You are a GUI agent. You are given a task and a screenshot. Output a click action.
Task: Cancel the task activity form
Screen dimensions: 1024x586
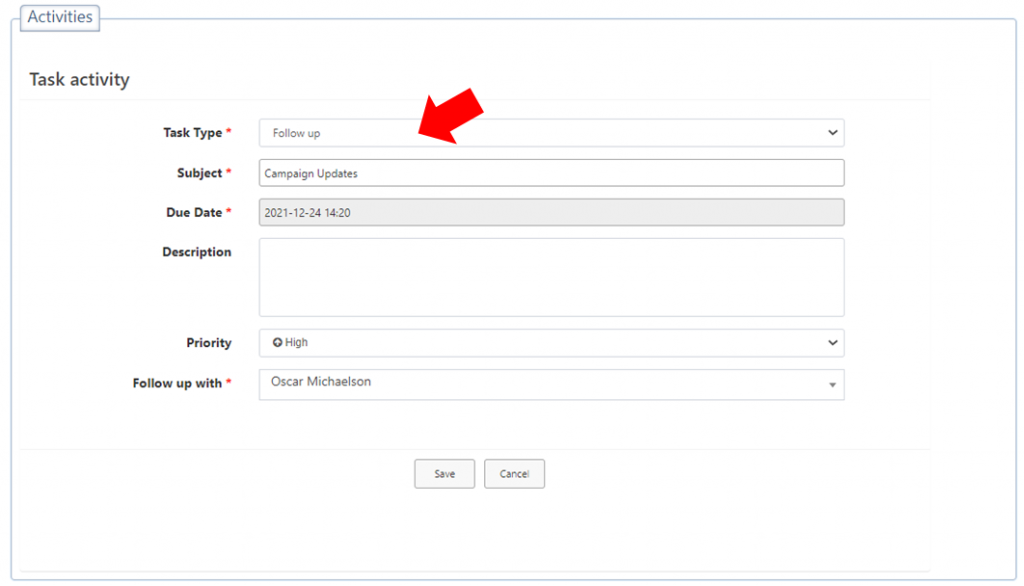(514, 474)
